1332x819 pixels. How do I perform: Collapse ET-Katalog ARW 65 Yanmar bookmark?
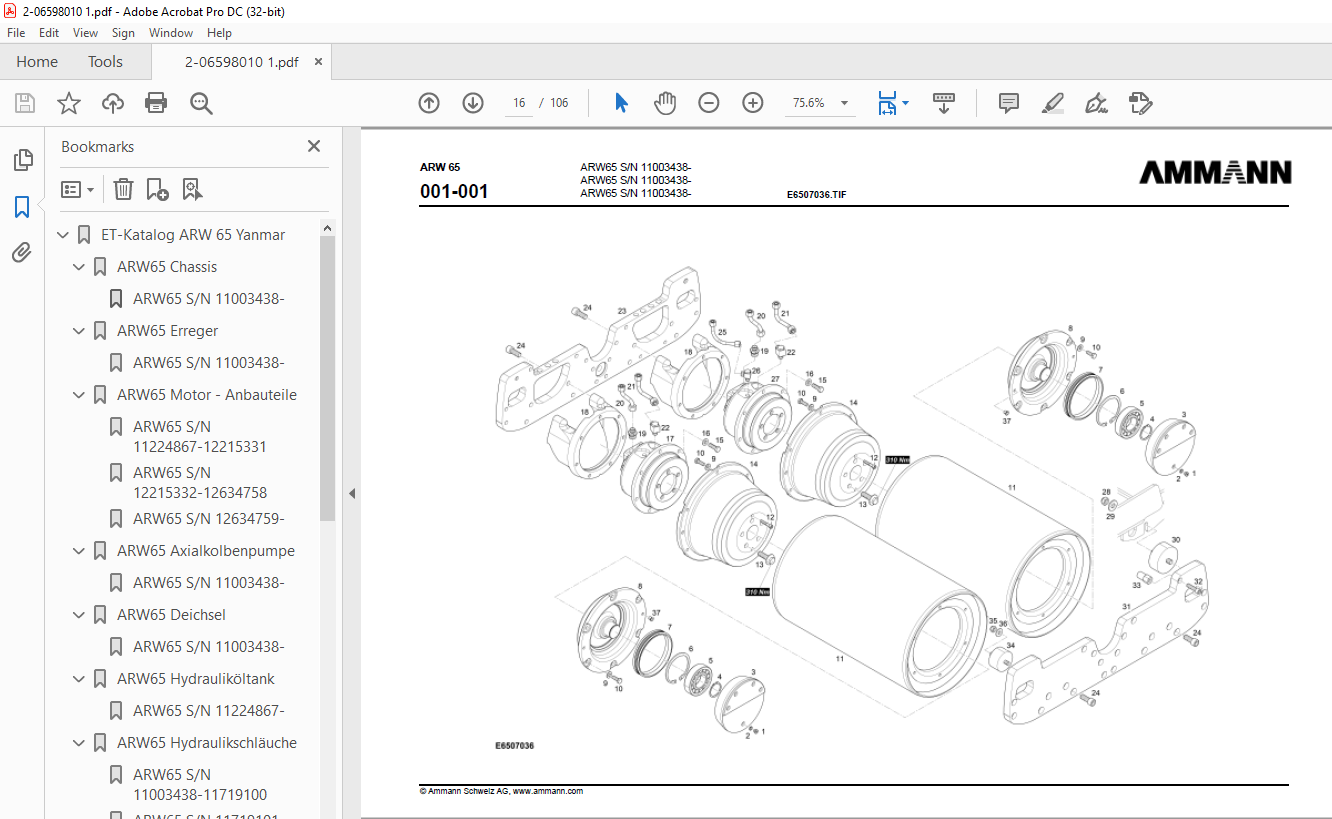tap(63, 235)
